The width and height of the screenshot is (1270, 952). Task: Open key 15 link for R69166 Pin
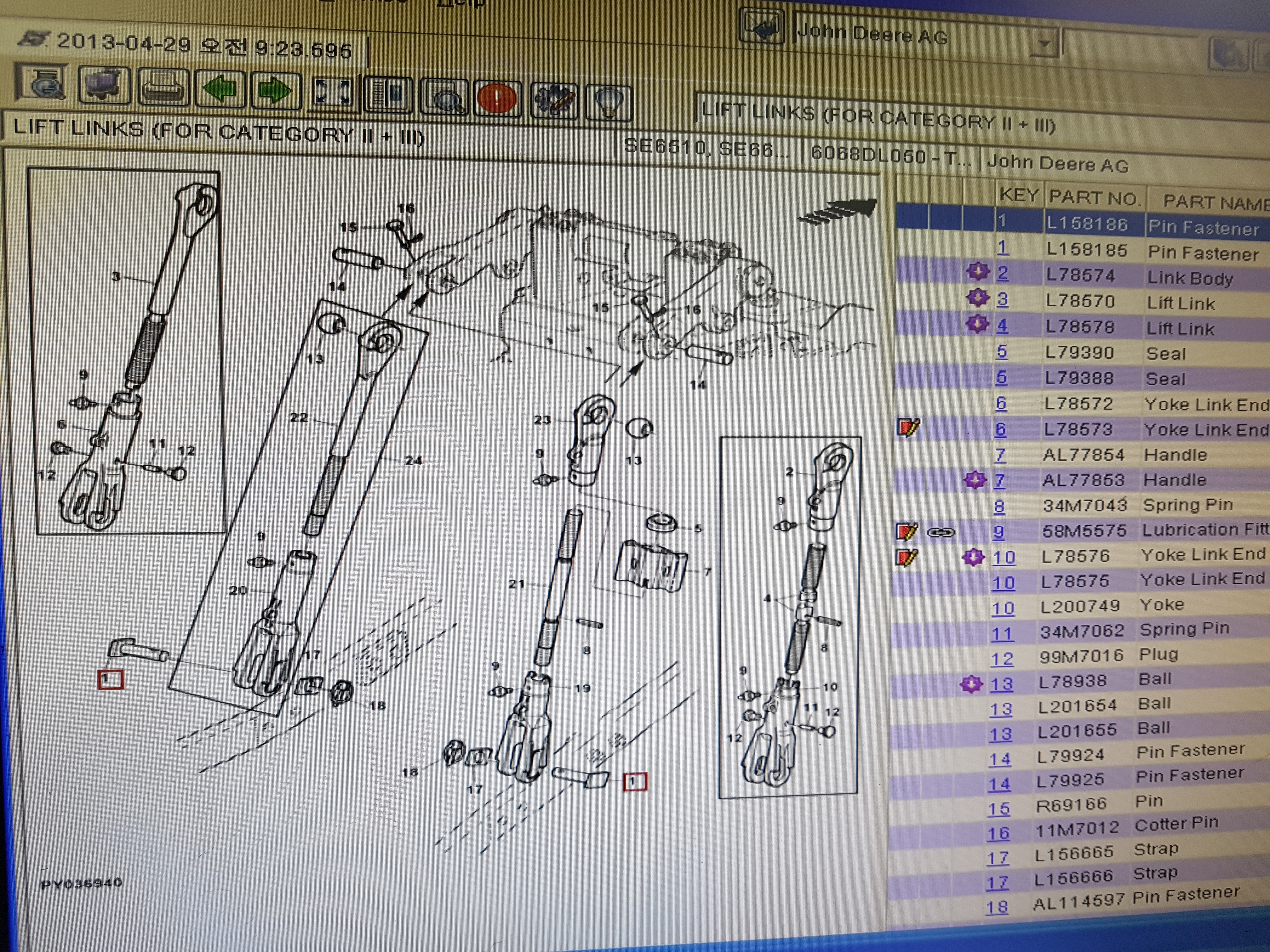click(999, 808)
